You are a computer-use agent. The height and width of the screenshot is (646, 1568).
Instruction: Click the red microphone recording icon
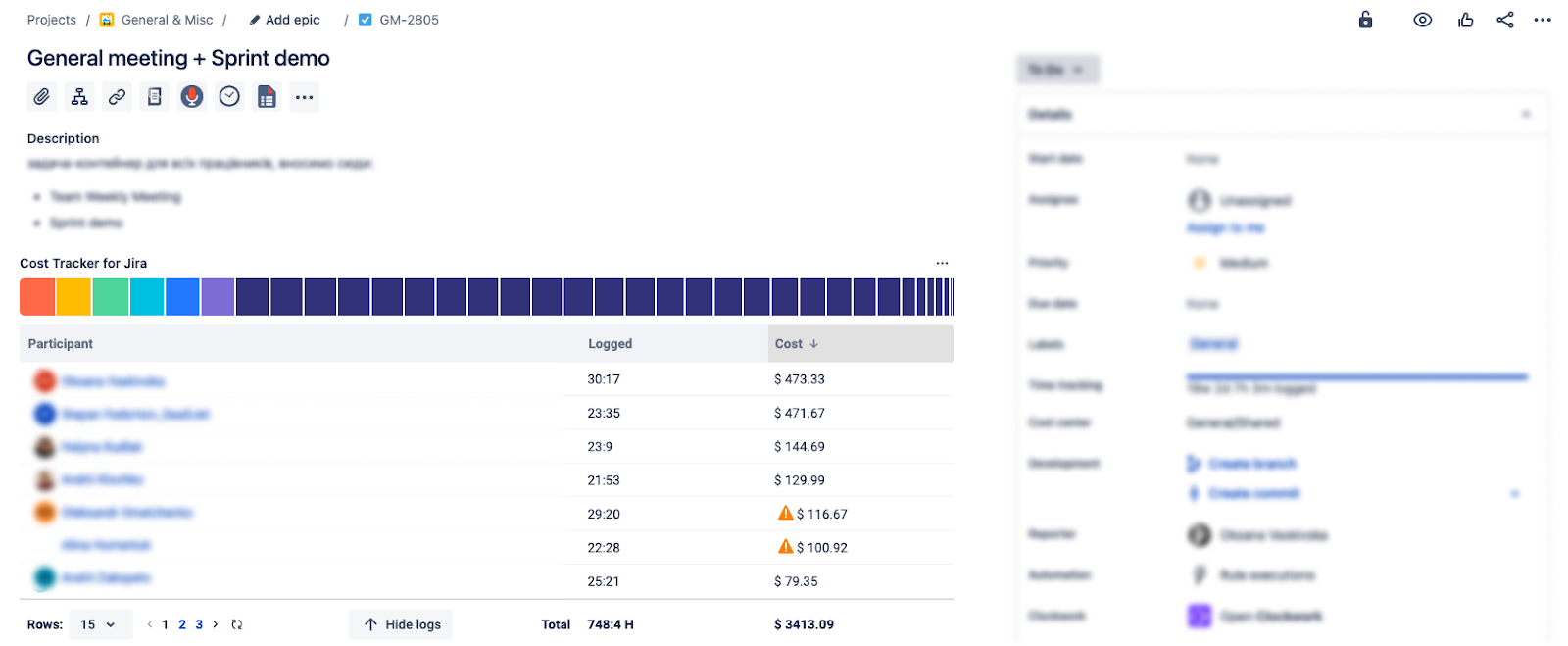[192, 97]
